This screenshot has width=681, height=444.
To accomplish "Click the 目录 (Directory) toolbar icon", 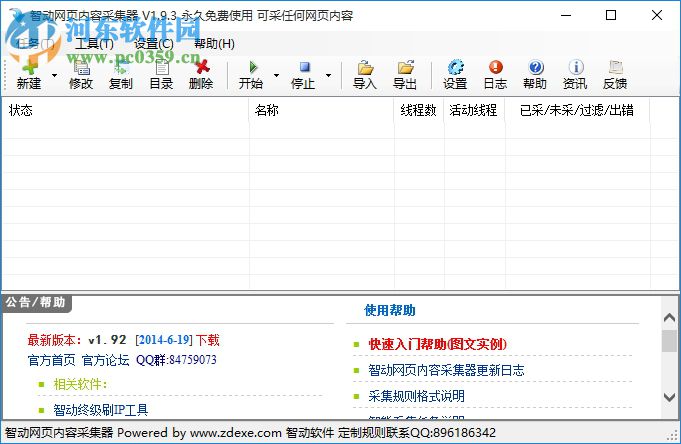I will 161,75.
